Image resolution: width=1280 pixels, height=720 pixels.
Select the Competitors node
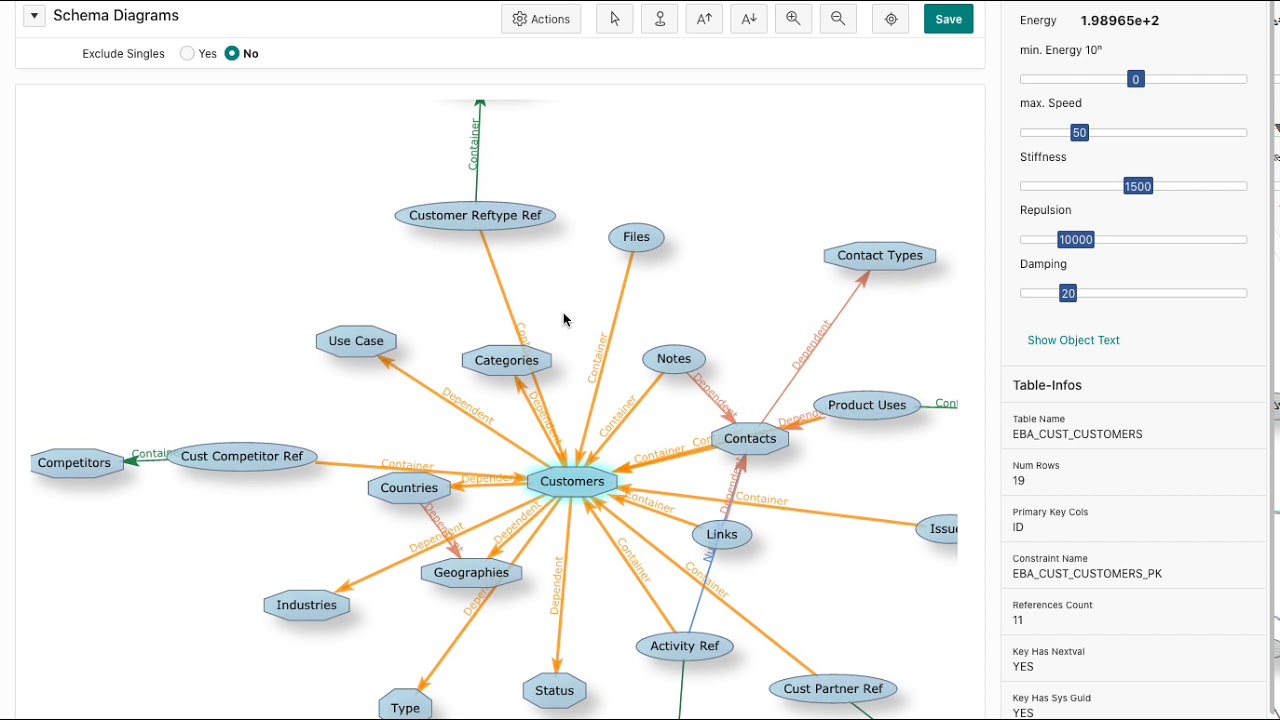tap(76, 463)
